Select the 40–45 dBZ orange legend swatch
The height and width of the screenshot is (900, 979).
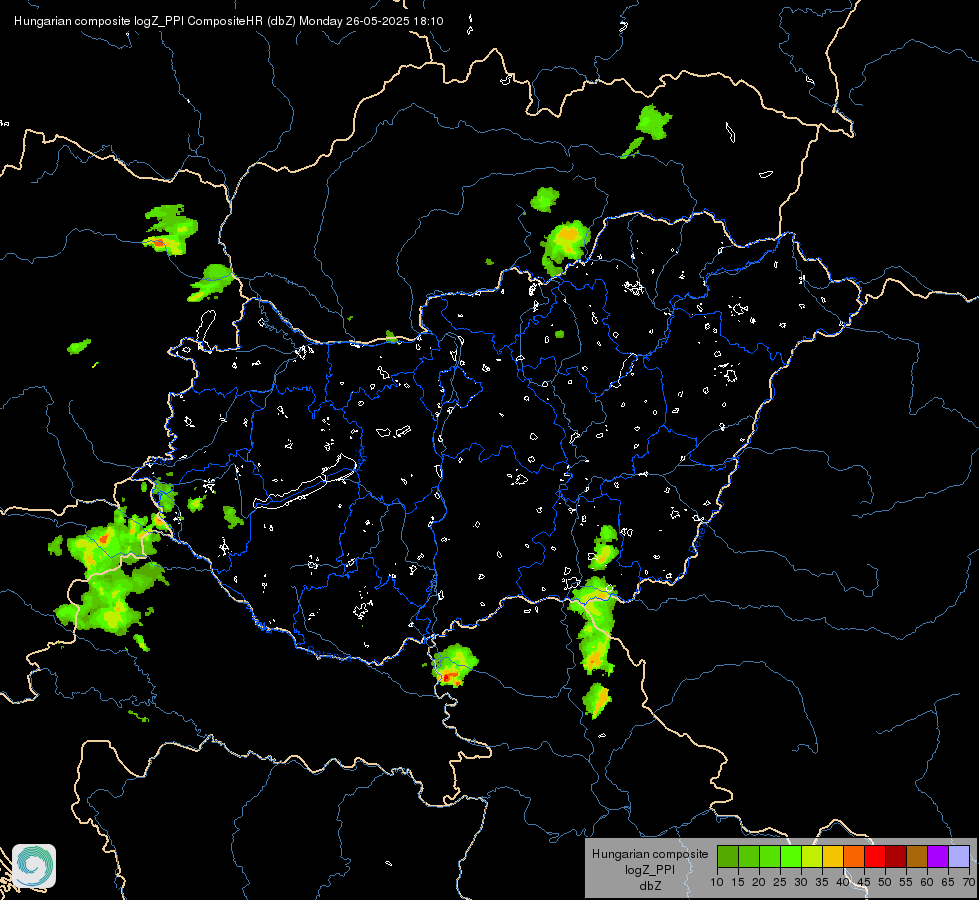854,856
